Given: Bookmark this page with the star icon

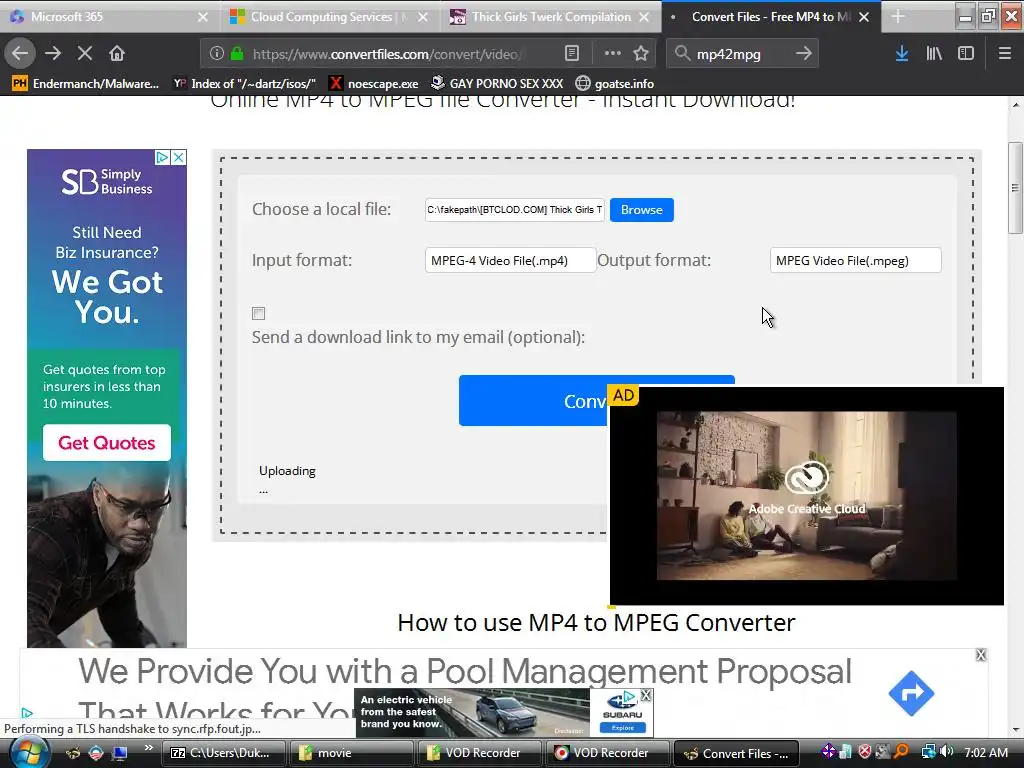Looking at the screenshot, I should [641, 54].
